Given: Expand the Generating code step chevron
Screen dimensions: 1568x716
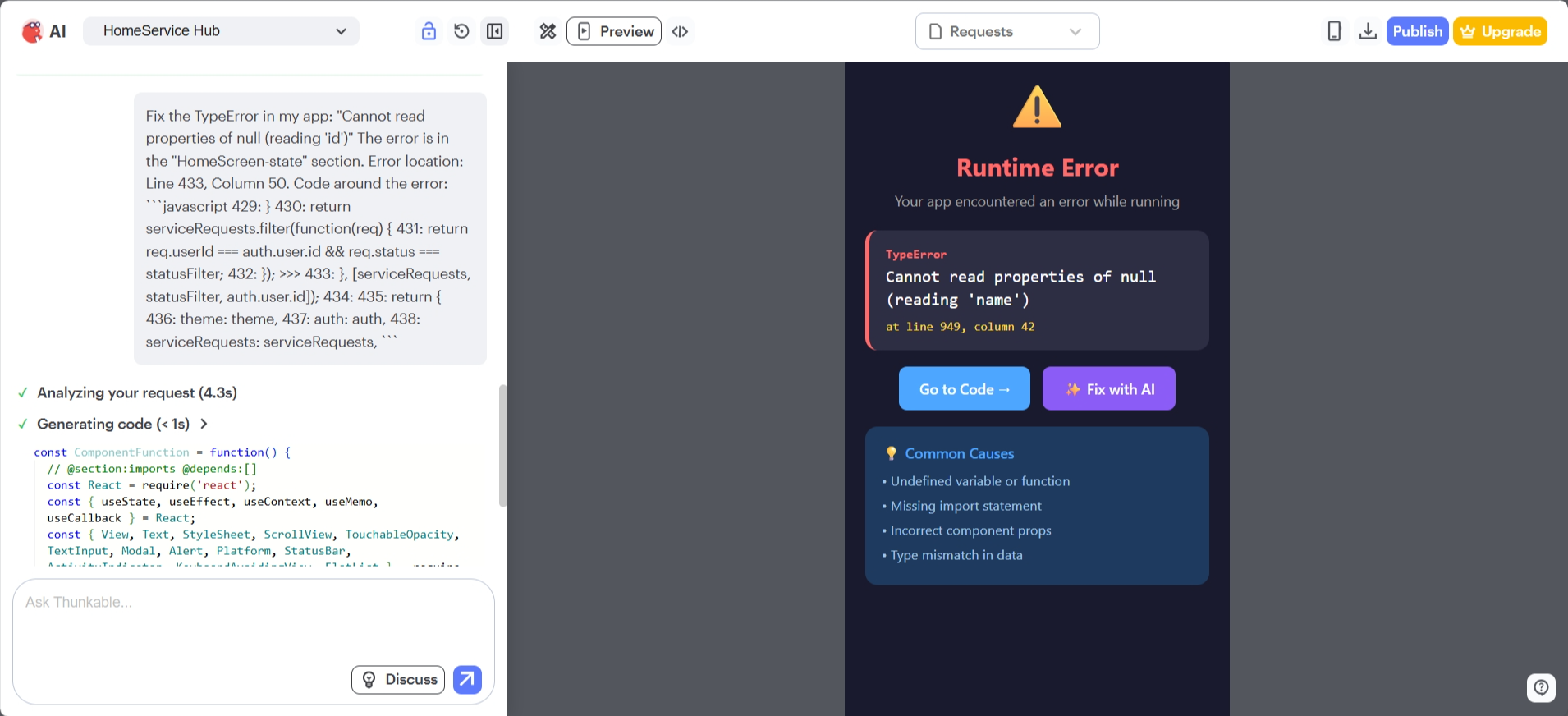Looking at the screenshot, I should tap(204, 424).
